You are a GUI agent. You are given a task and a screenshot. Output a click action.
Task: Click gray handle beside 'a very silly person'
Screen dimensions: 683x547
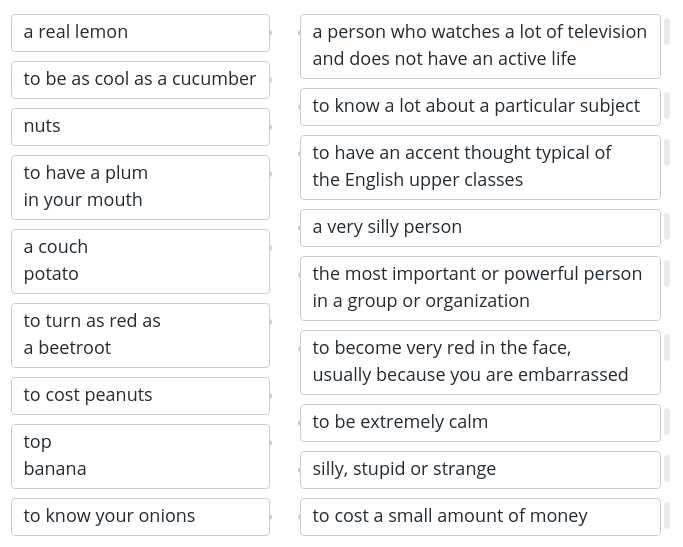coord(667,225)
